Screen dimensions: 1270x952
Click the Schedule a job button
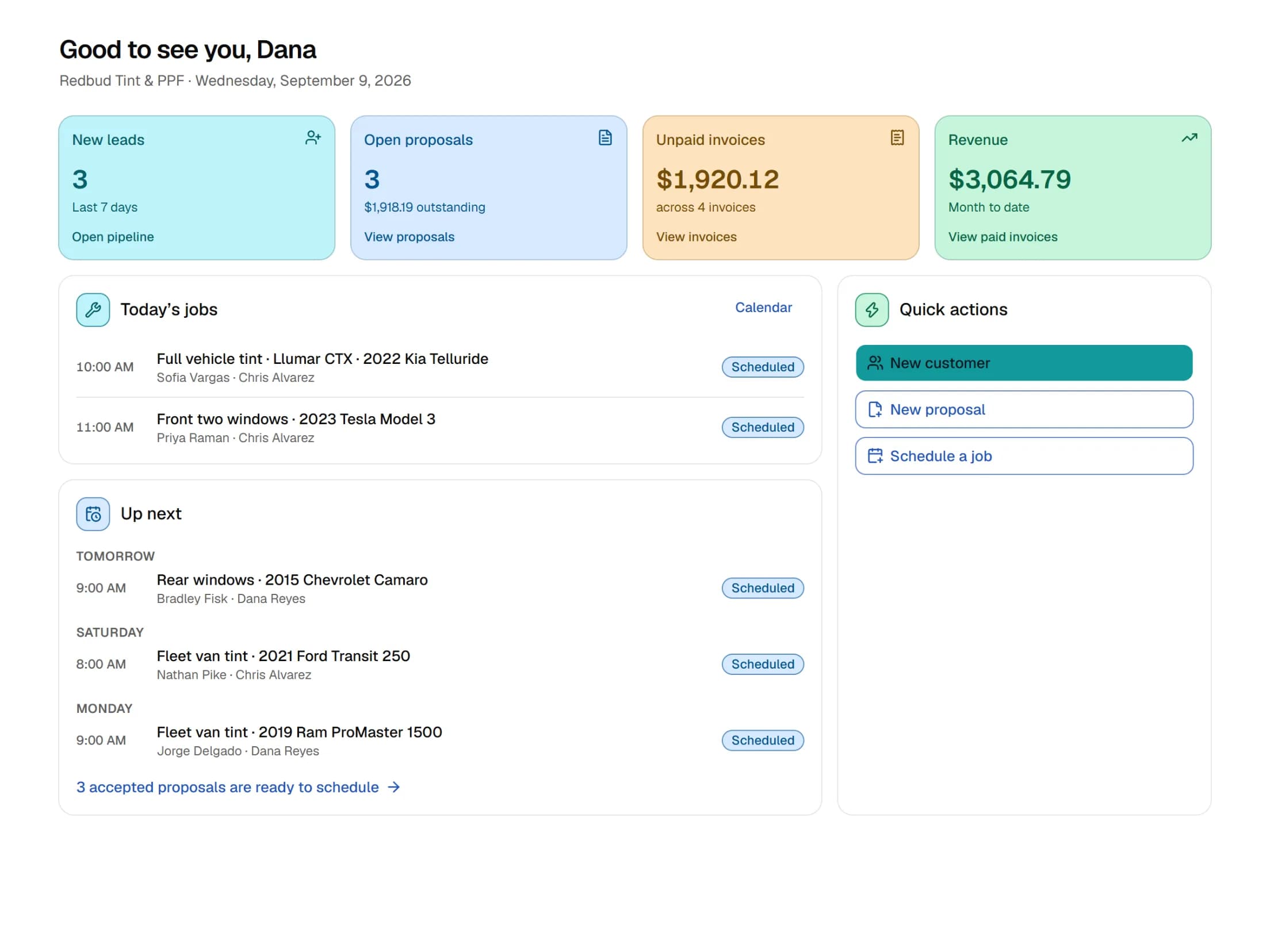(1024, 456)
